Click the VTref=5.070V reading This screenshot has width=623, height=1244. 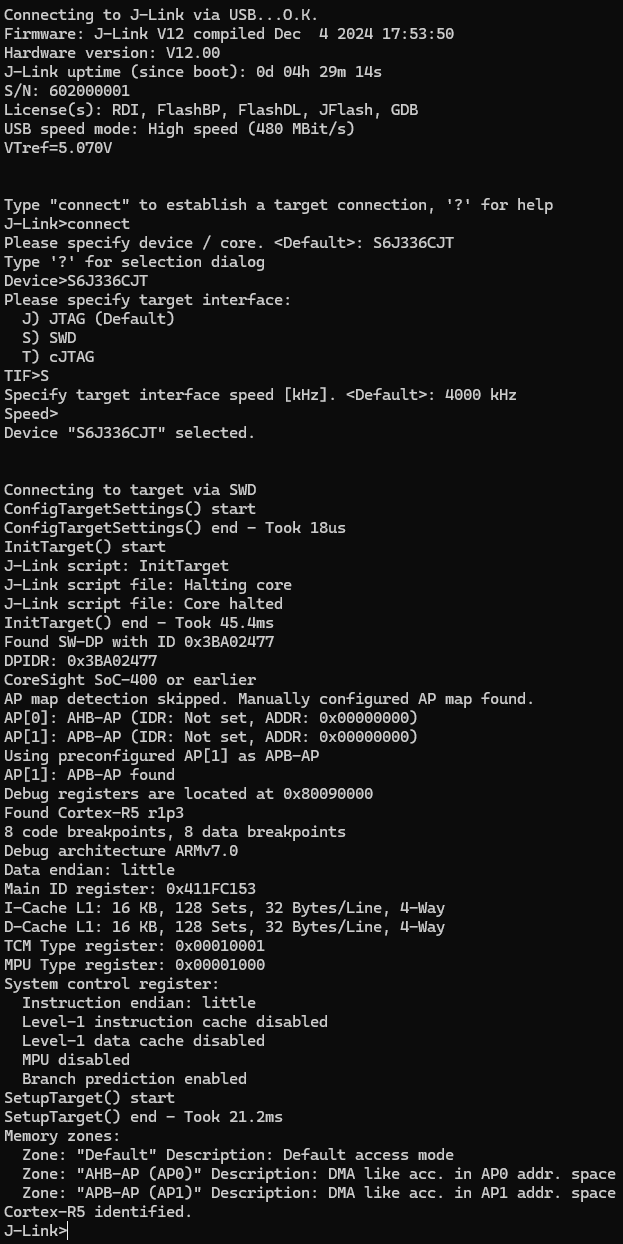[58, 148]
